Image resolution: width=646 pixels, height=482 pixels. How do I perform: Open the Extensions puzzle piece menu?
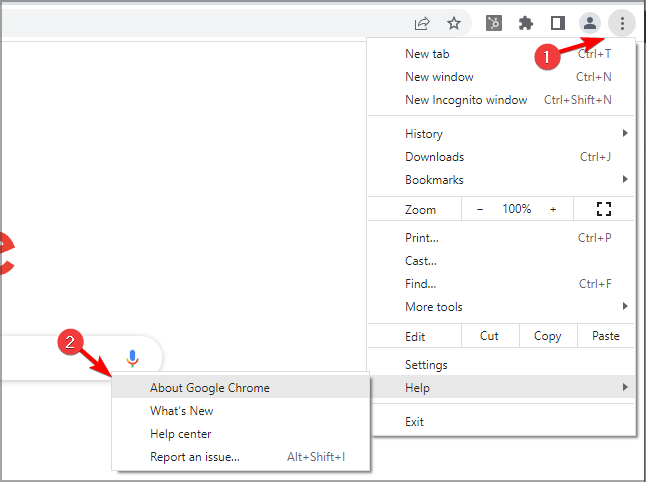tap(526, 23)
